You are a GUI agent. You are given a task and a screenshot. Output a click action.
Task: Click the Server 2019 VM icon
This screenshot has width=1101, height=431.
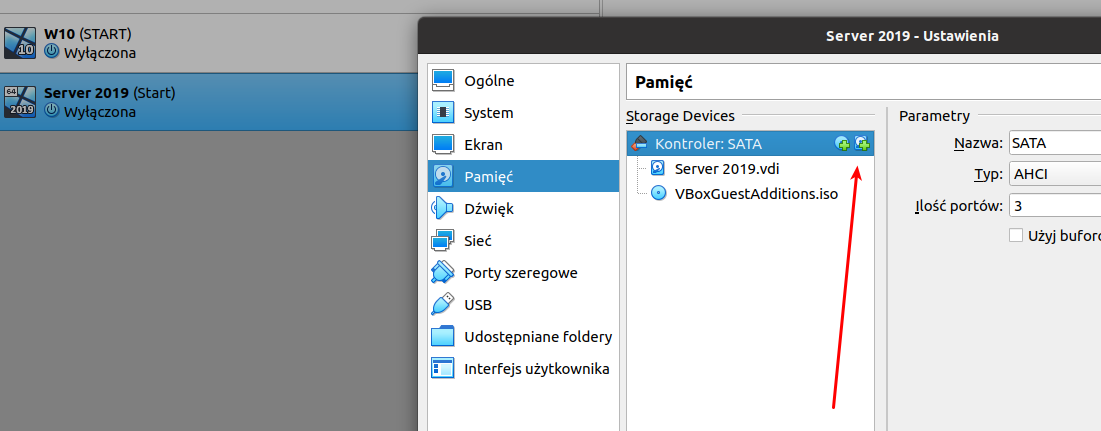[x=20, y=101]
